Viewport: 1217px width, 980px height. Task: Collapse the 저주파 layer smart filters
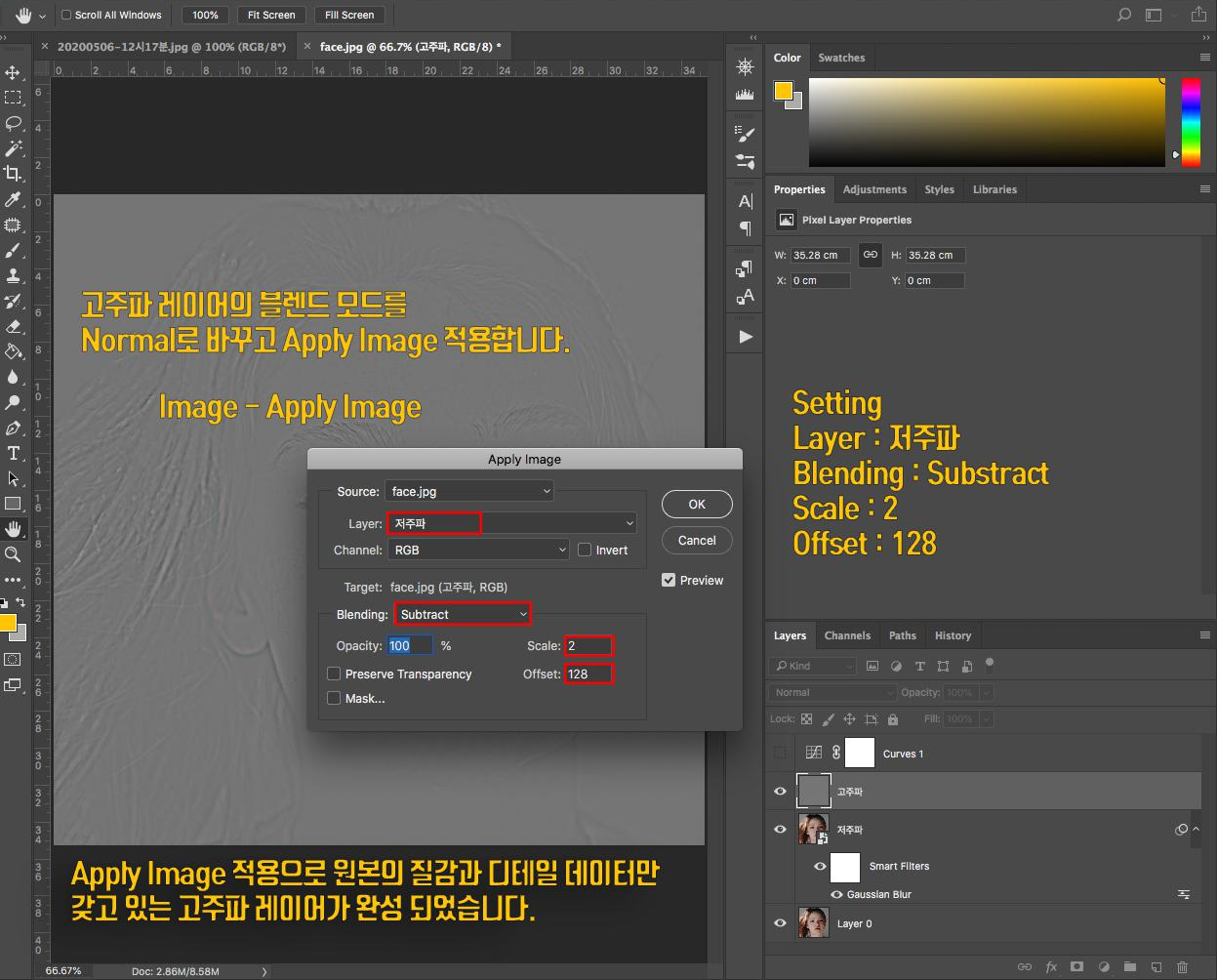click(1196, 830)
